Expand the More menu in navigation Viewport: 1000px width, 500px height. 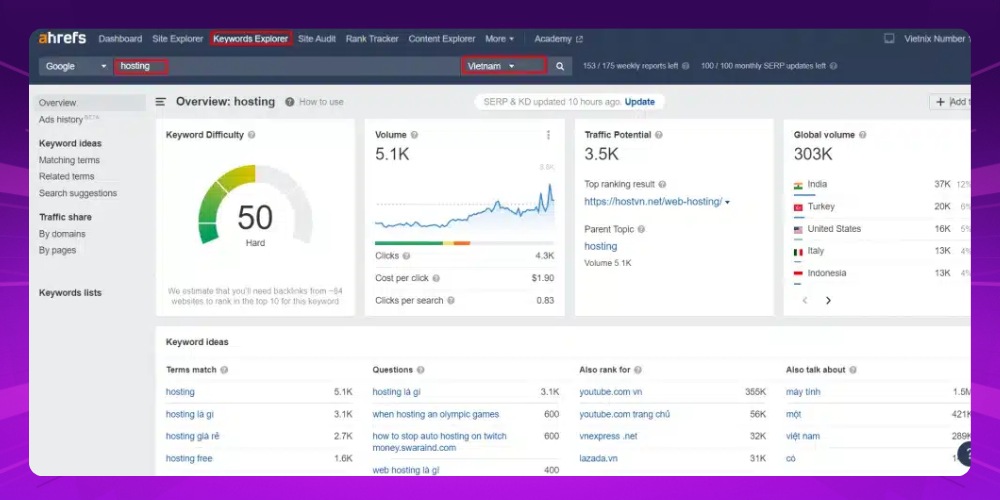coord(499,39)
